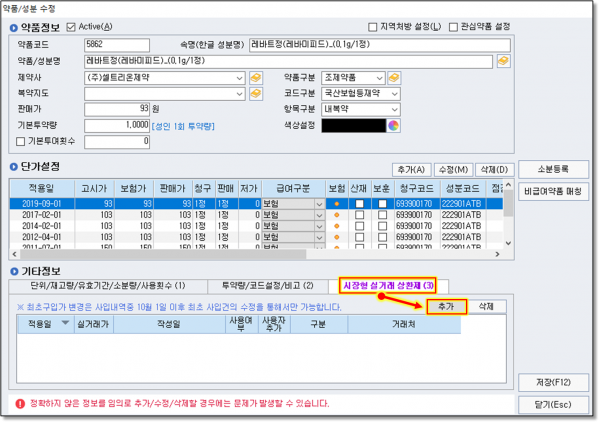Switch to 단위/재고량/유효기간 tab

pyautogui.click(x=112, y=285)
